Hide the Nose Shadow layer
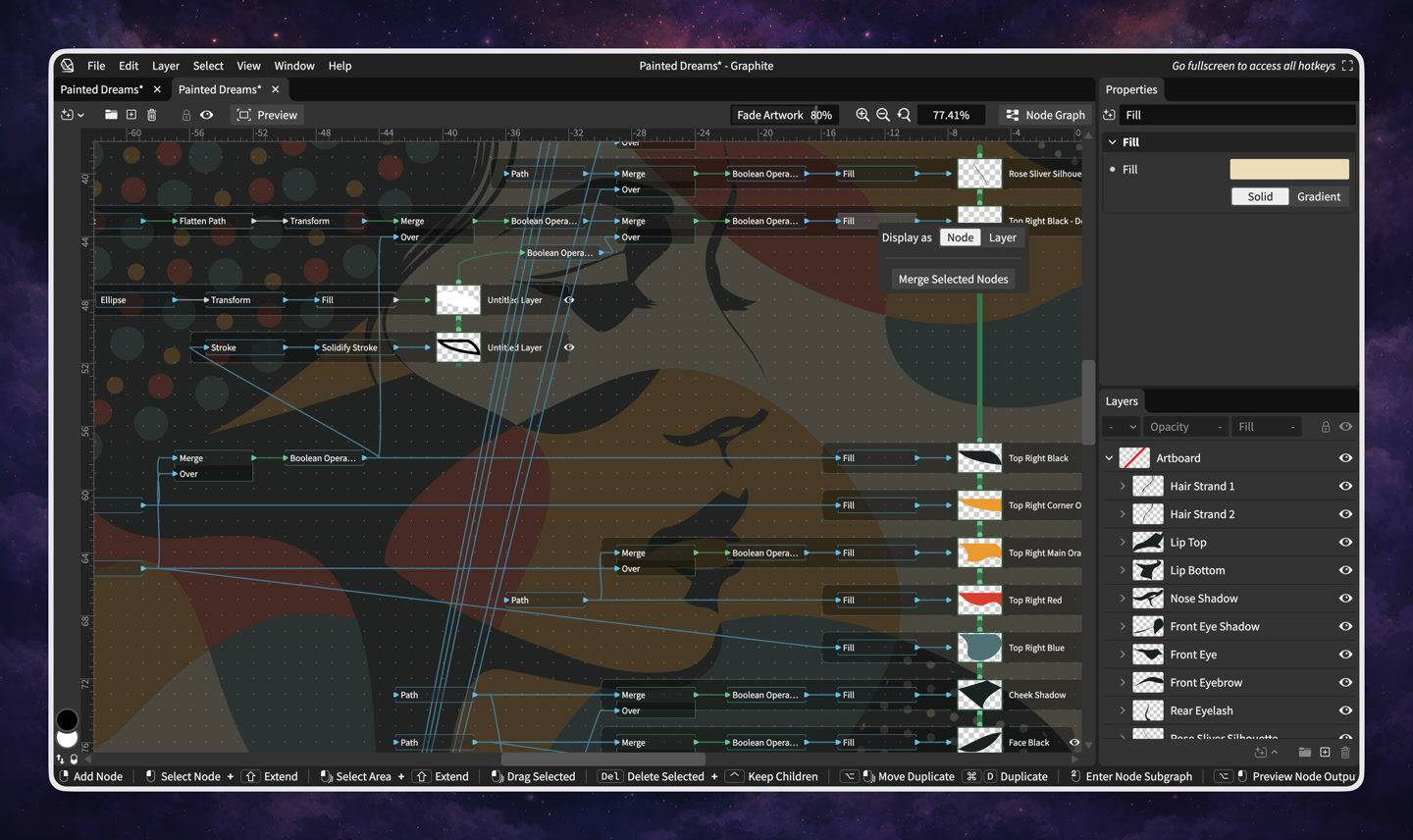The height and width of the screenshot is (840, 1413). pos(1345,599)
